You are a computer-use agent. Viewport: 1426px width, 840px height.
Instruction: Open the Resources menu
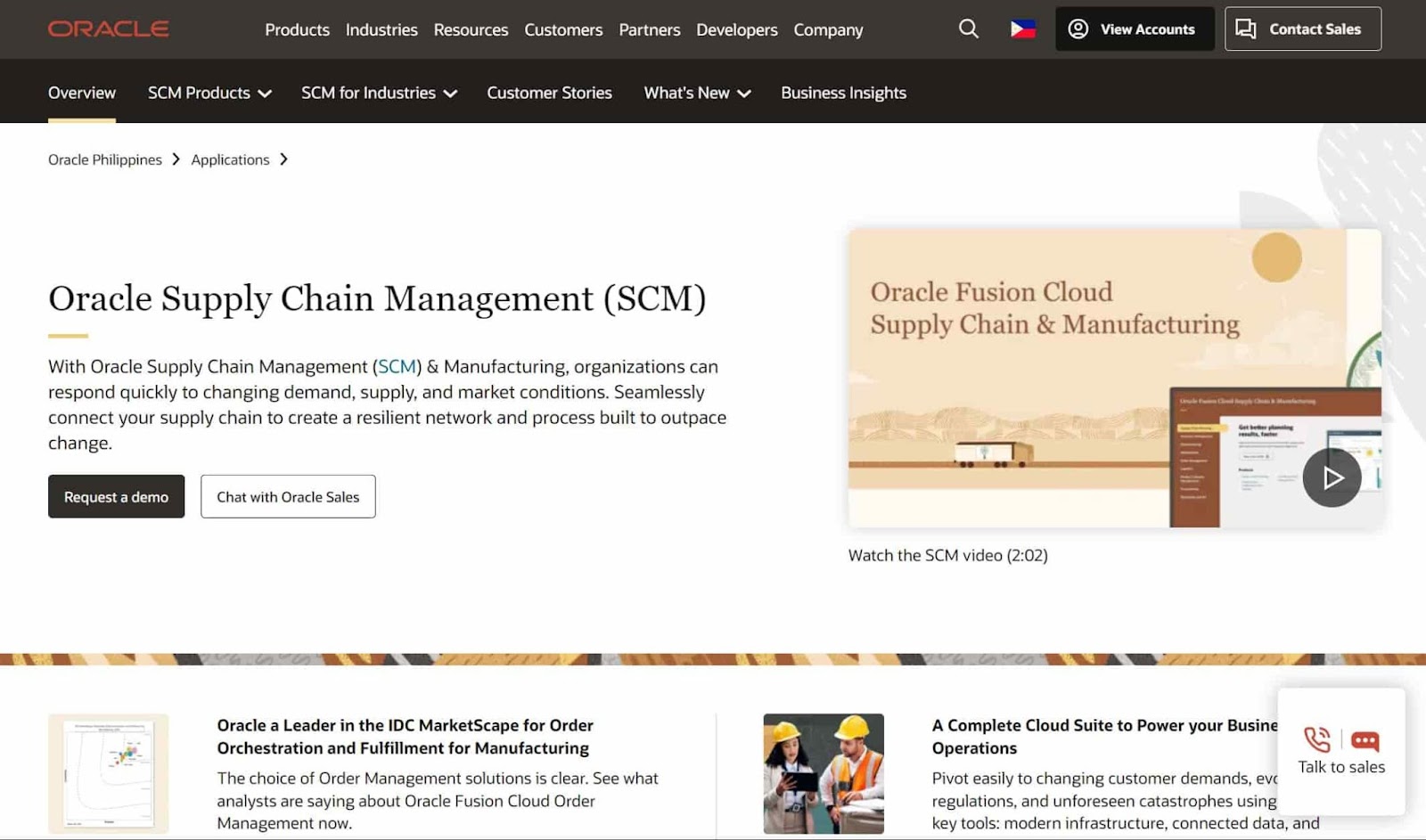coord(471,29)
